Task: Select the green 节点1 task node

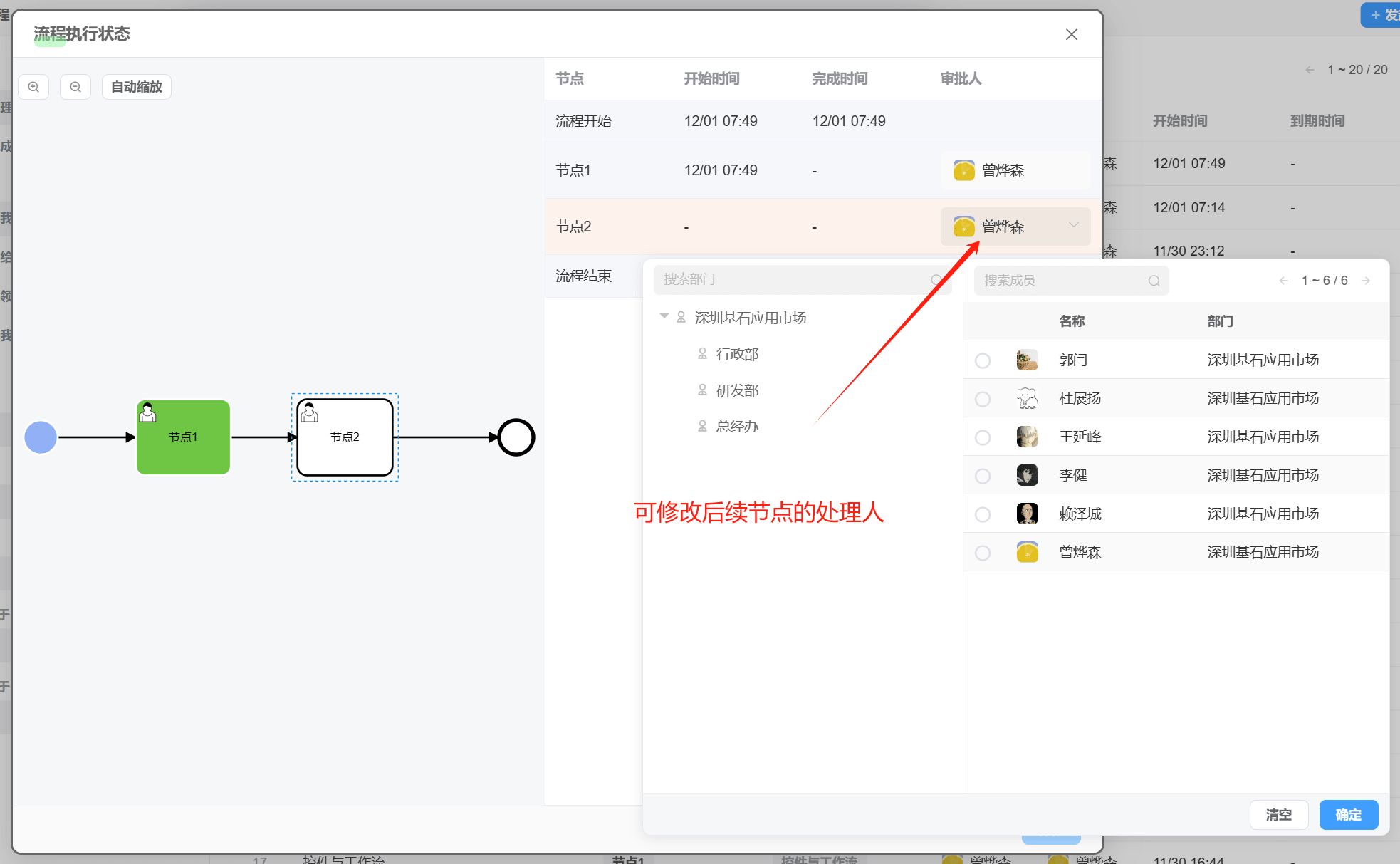Action: 183,437
